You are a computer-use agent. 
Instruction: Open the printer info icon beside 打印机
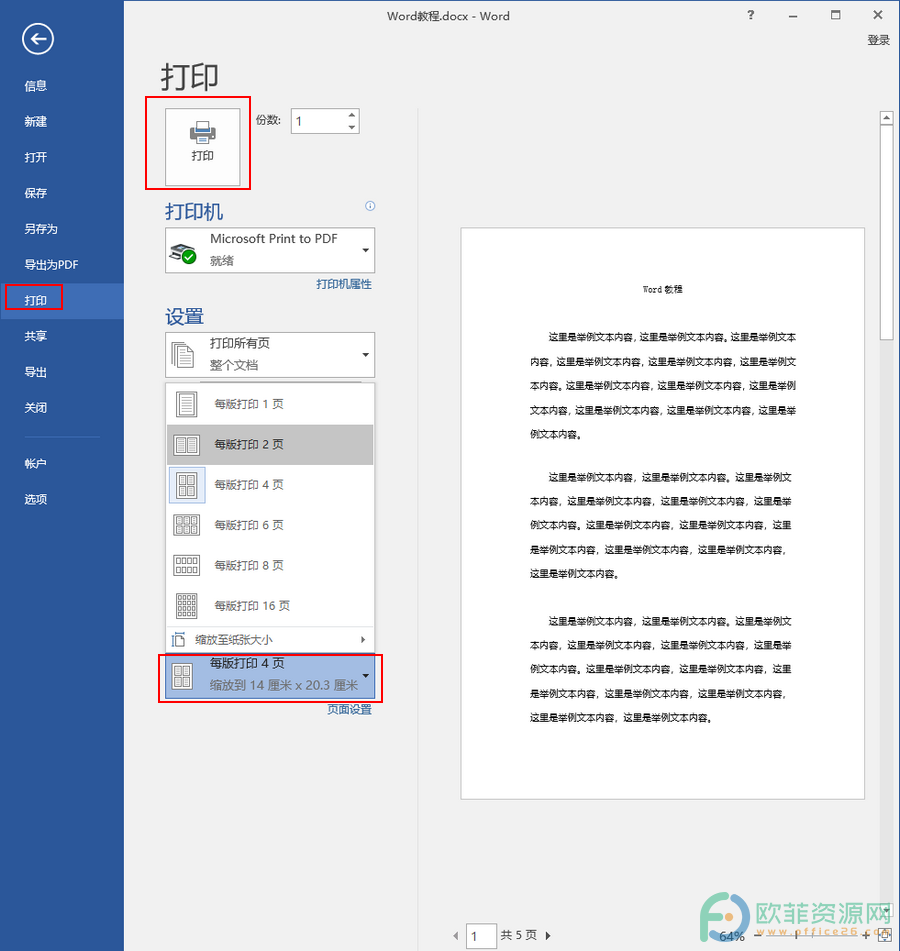pyautogui.click(x=370, y=206)
